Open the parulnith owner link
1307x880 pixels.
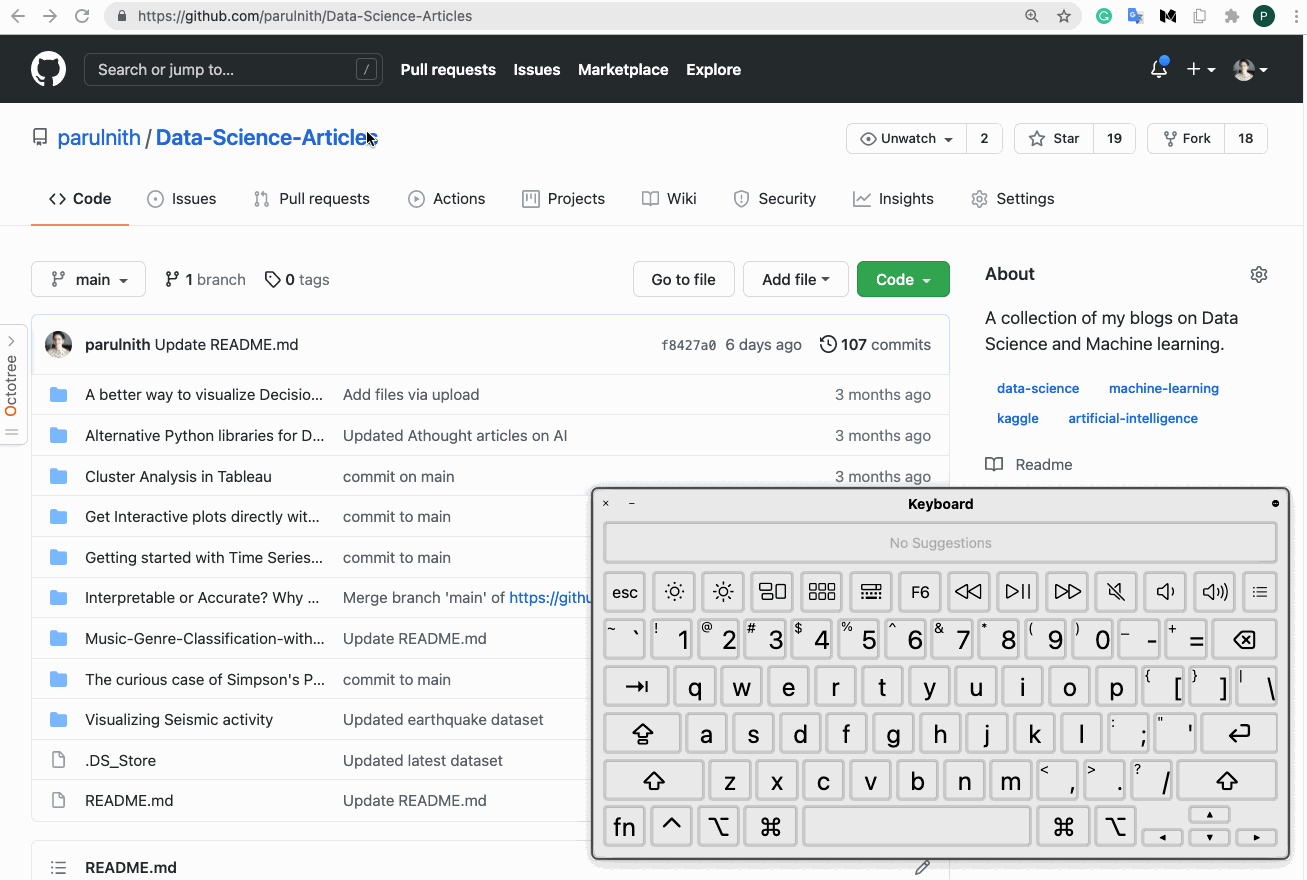(99, 138)
